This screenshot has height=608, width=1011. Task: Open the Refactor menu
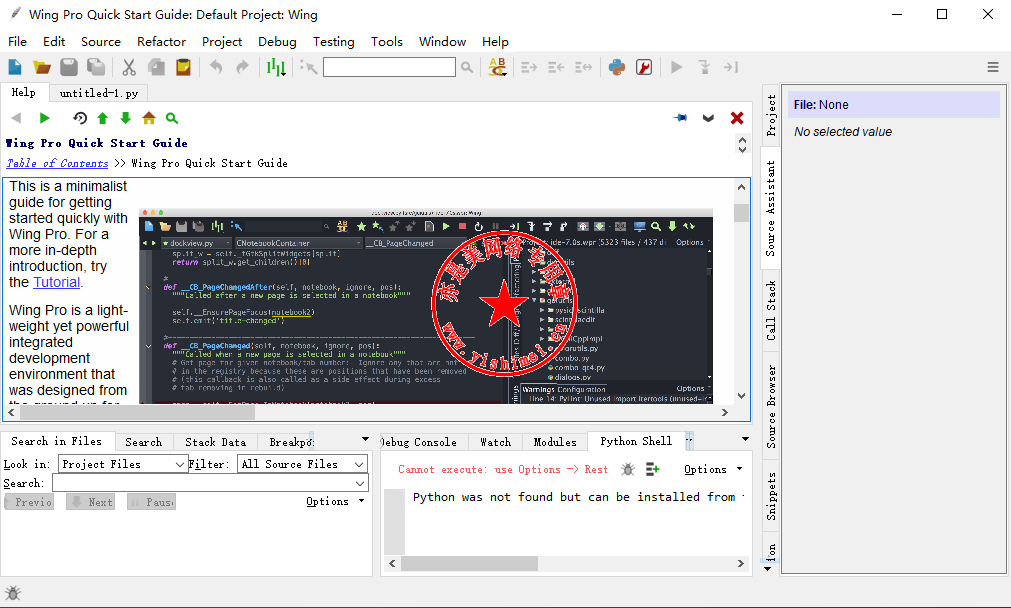pyautogui.click(x=161, y=41)
